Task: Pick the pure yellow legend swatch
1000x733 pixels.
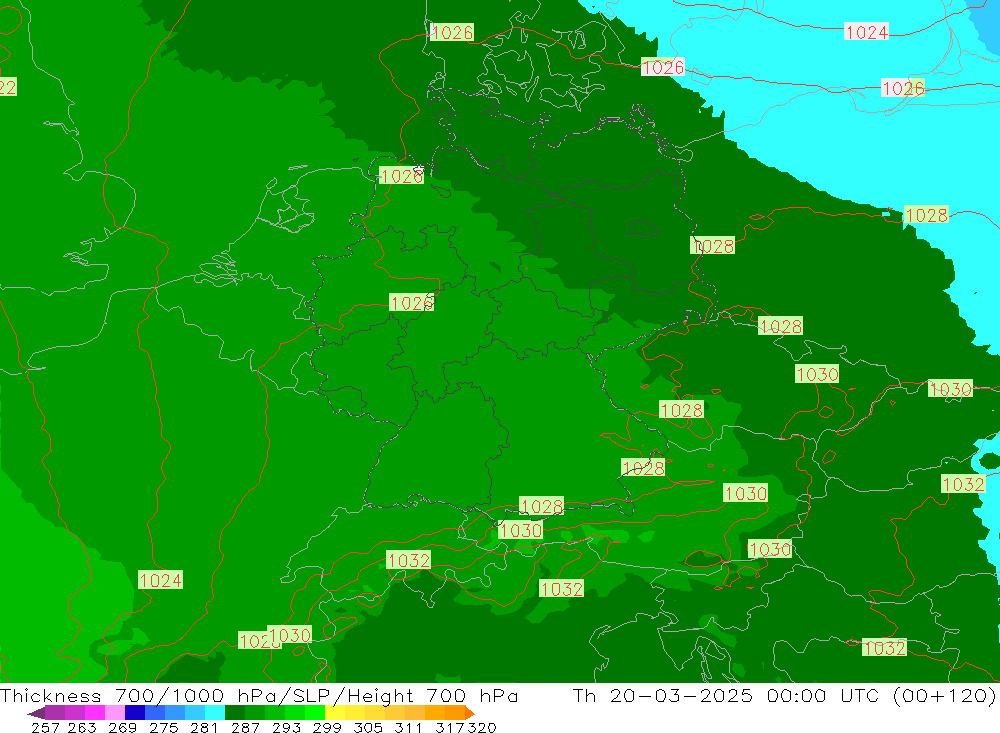Action: click(x=335, y=713)
